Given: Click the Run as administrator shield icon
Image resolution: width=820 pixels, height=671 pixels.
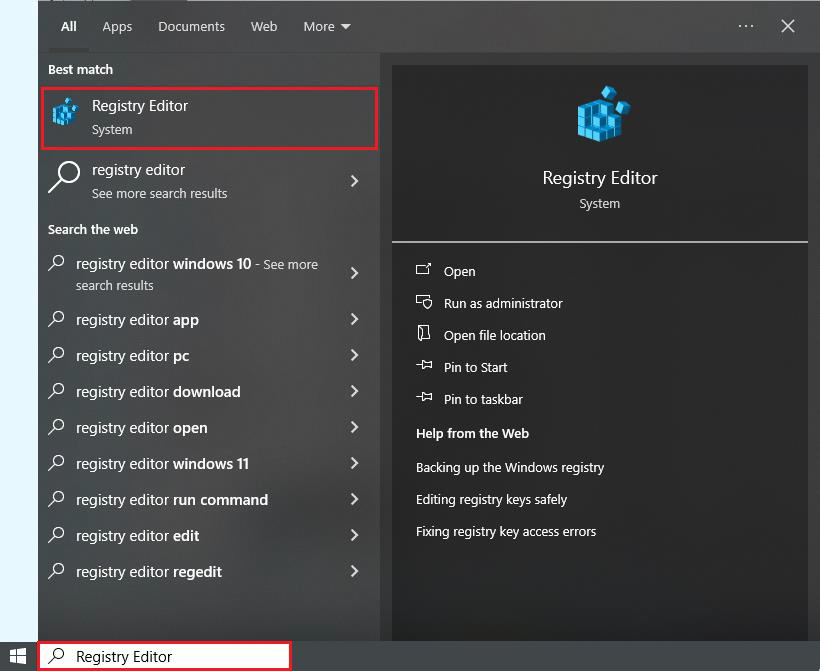Looking at the screenshot, I should (424, 302).
